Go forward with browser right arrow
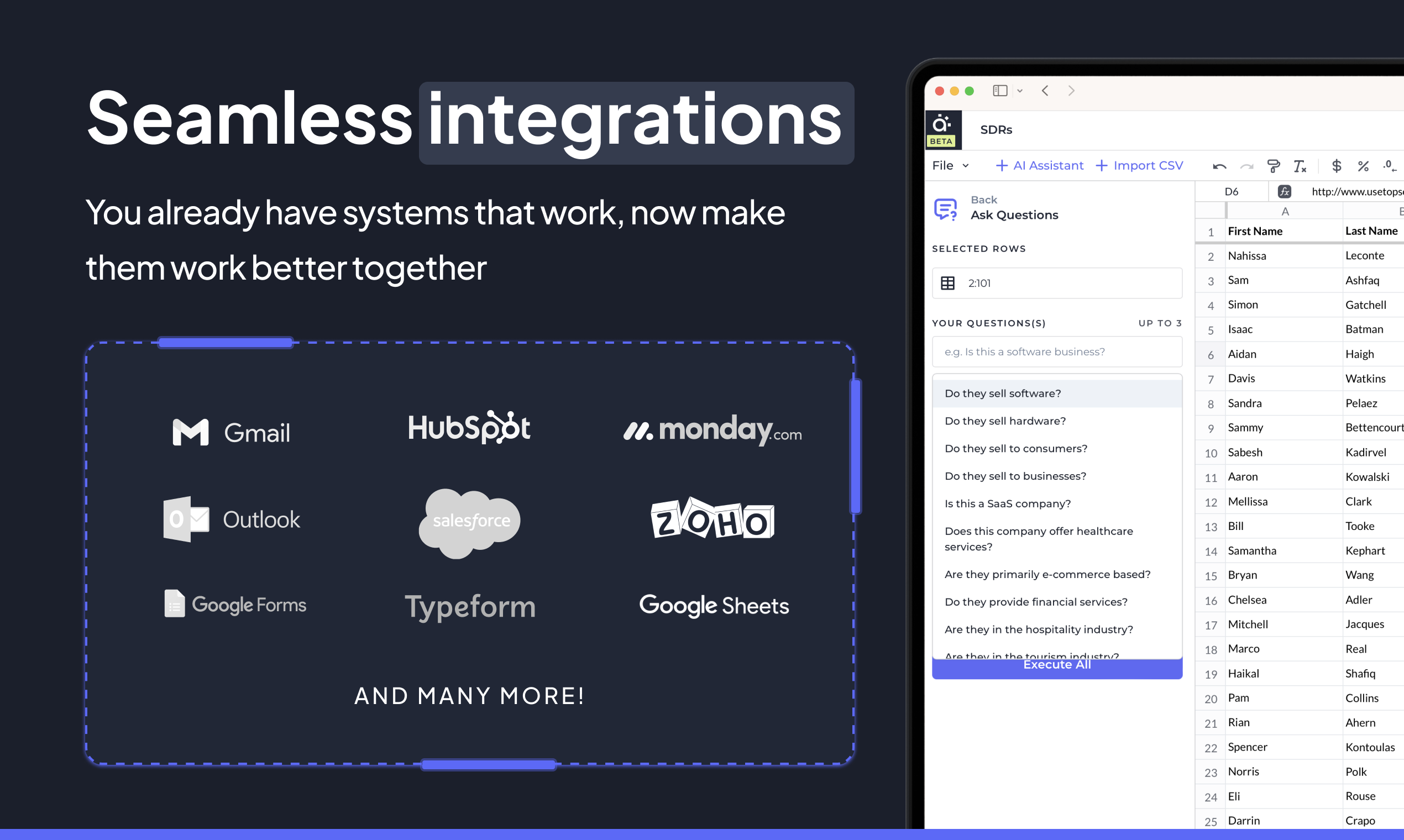The image size is (1404, 840). click(1071, 91)
